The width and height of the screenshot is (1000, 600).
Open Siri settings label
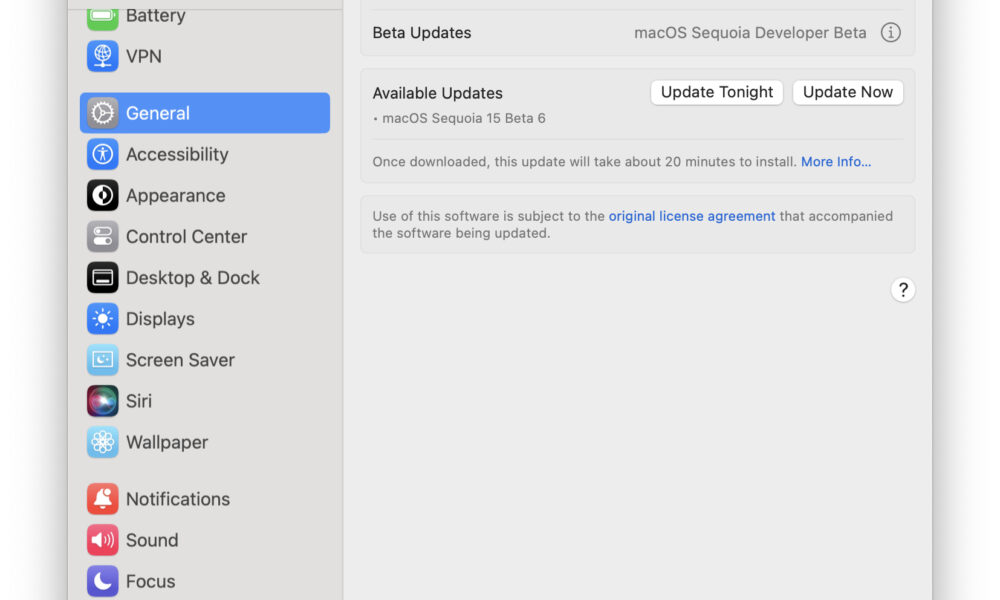tap(139, 401)
